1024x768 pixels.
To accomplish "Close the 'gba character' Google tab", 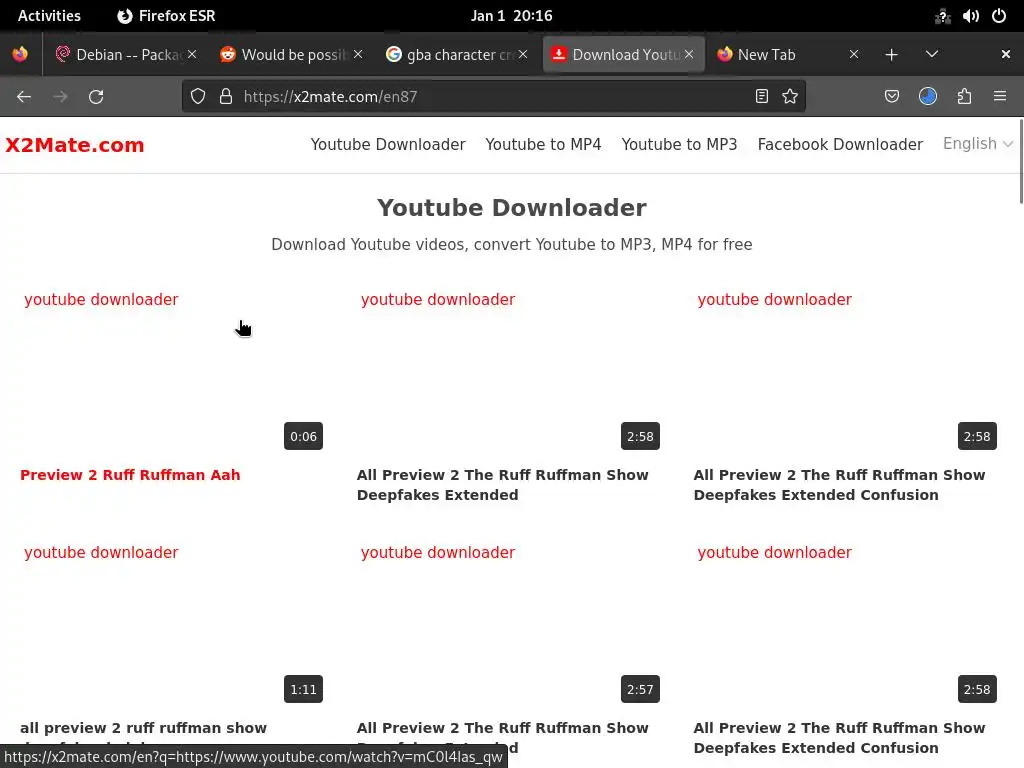I will point(523,54).
